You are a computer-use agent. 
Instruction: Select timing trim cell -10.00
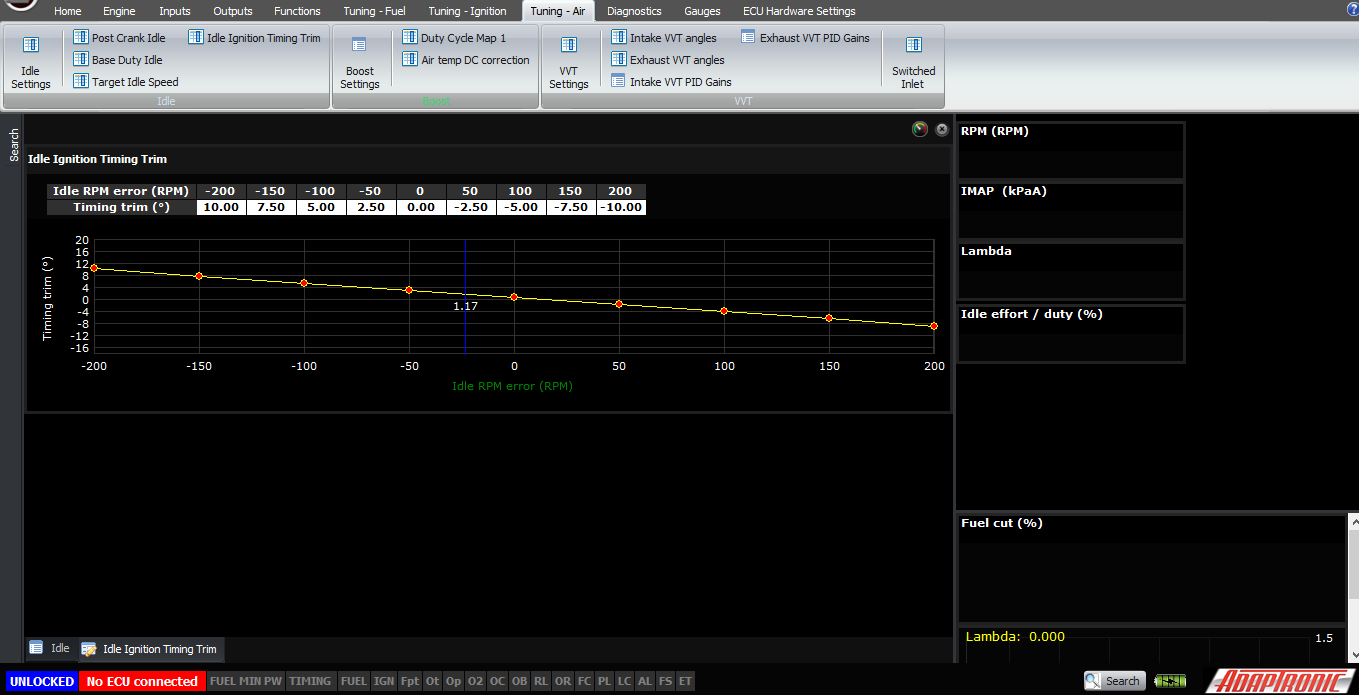[621, 207]
